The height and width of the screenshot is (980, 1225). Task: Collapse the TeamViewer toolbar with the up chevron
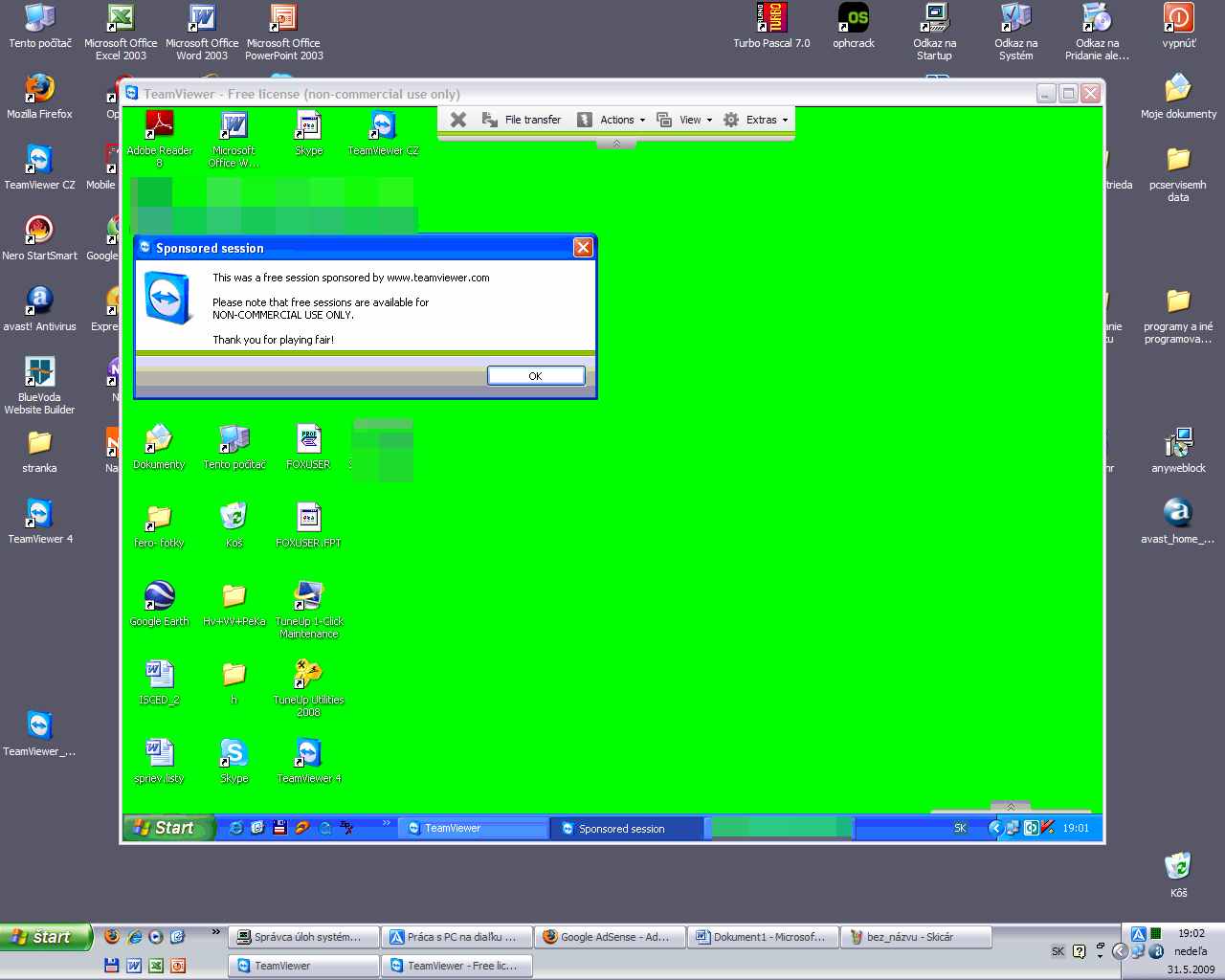(x=616, y=144)
